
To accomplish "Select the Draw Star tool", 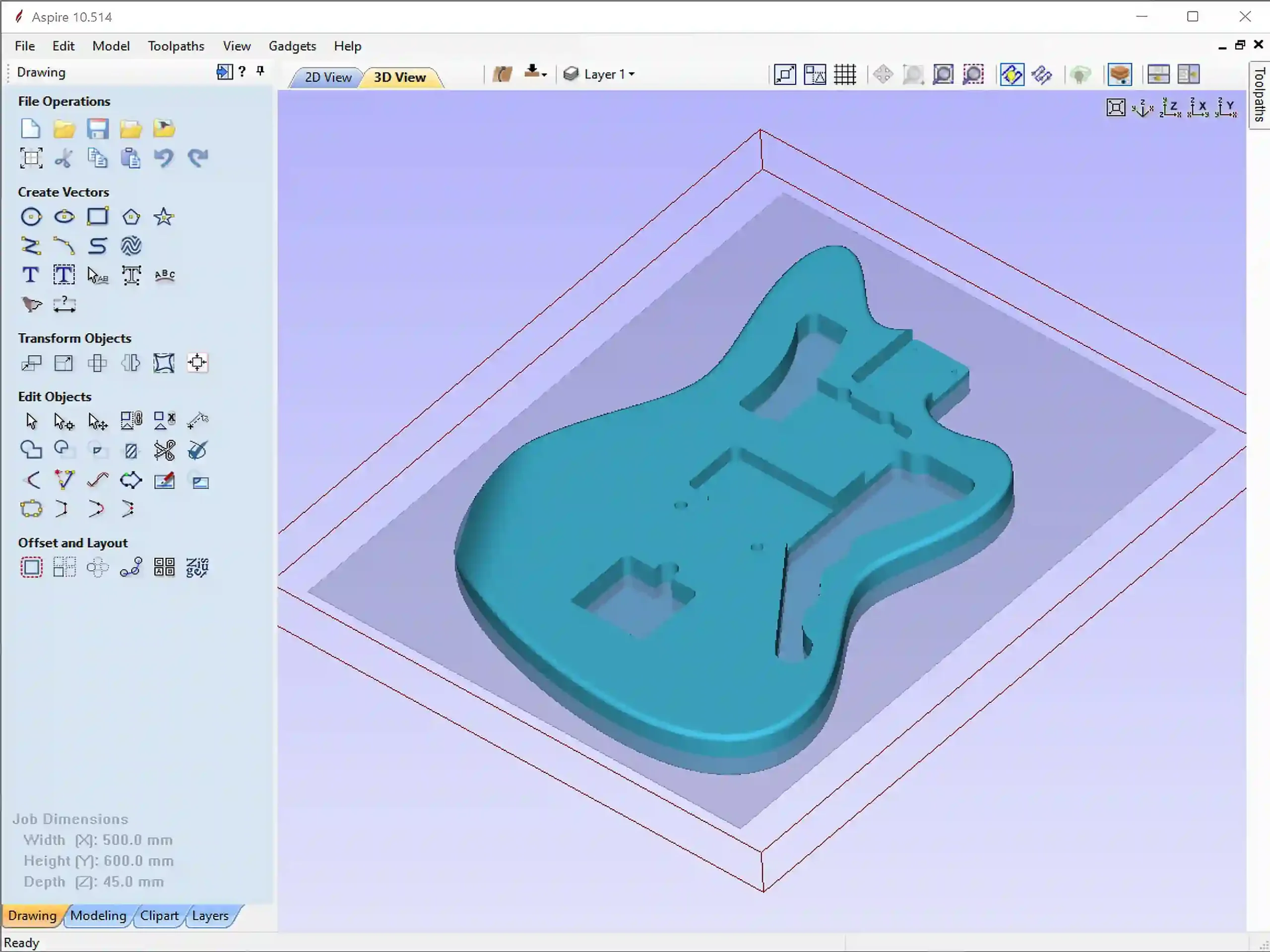I will click(164, 217).
